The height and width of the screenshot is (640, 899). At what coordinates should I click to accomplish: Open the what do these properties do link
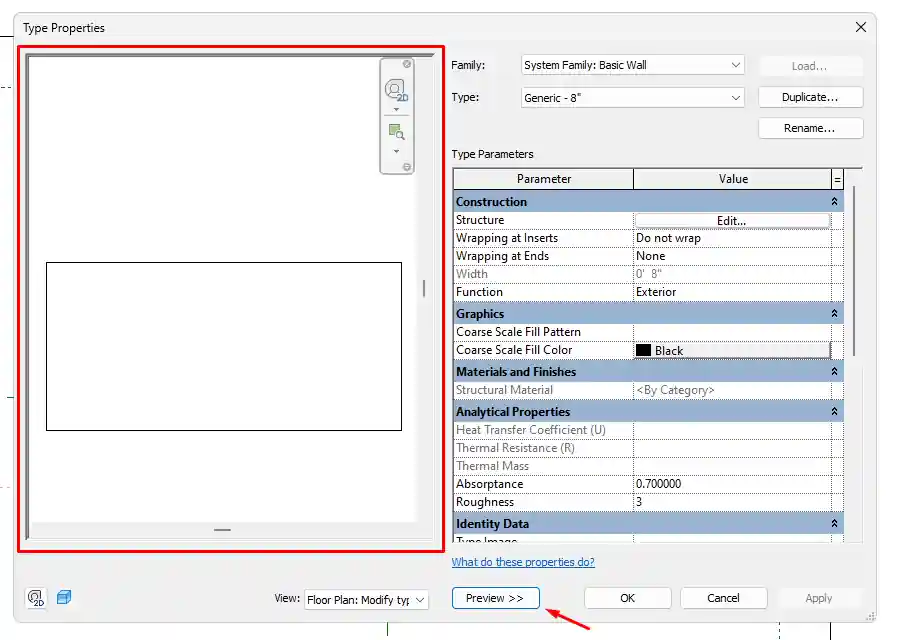523,562
